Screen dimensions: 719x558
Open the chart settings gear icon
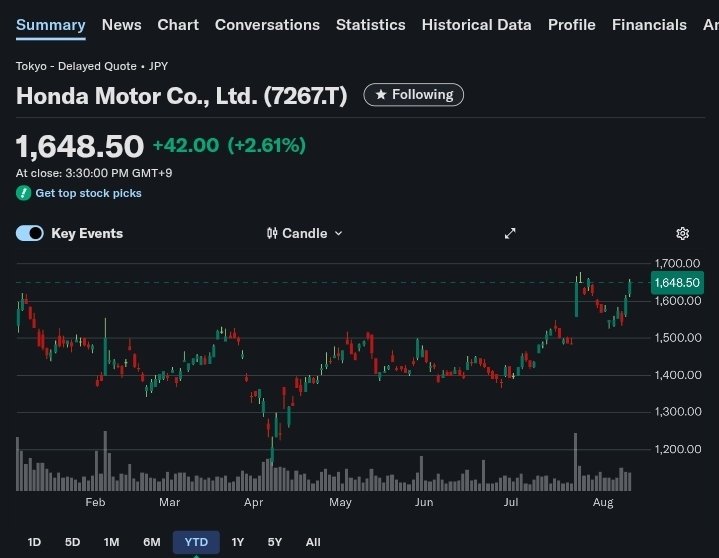point(682,233)
